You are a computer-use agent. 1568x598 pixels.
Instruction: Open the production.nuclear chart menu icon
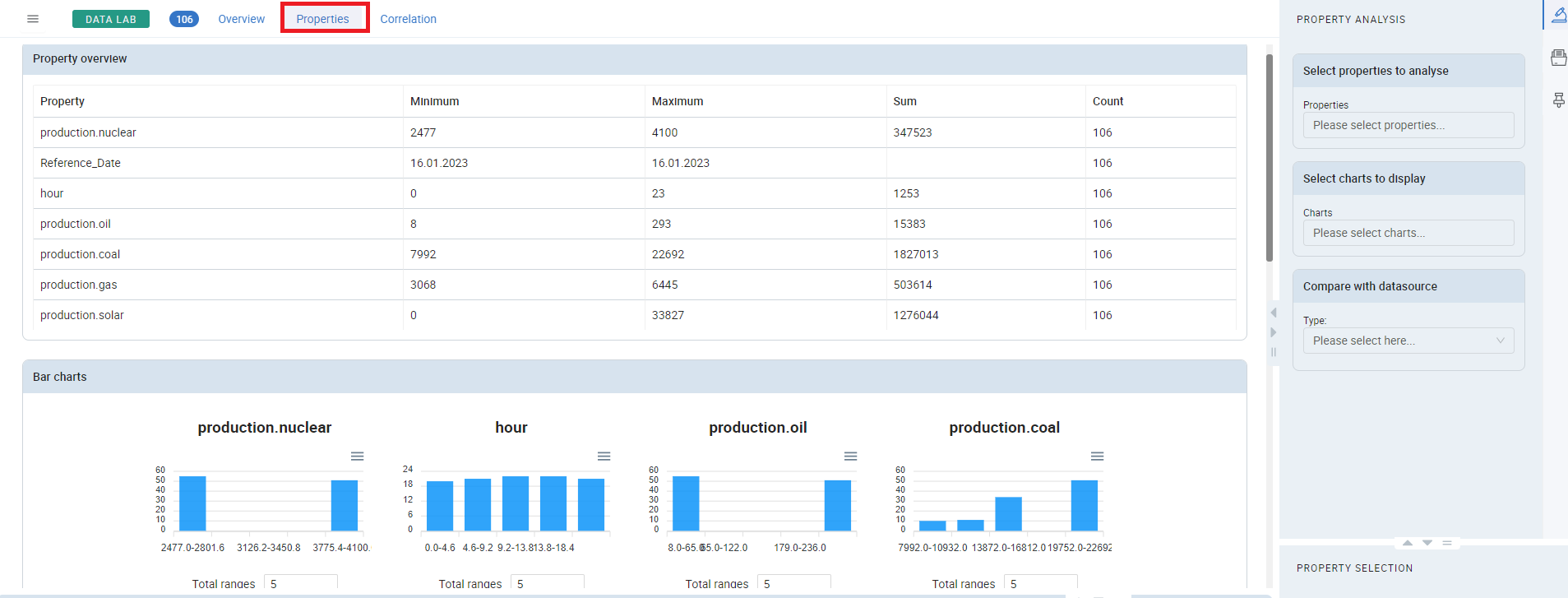coord(358,457)
